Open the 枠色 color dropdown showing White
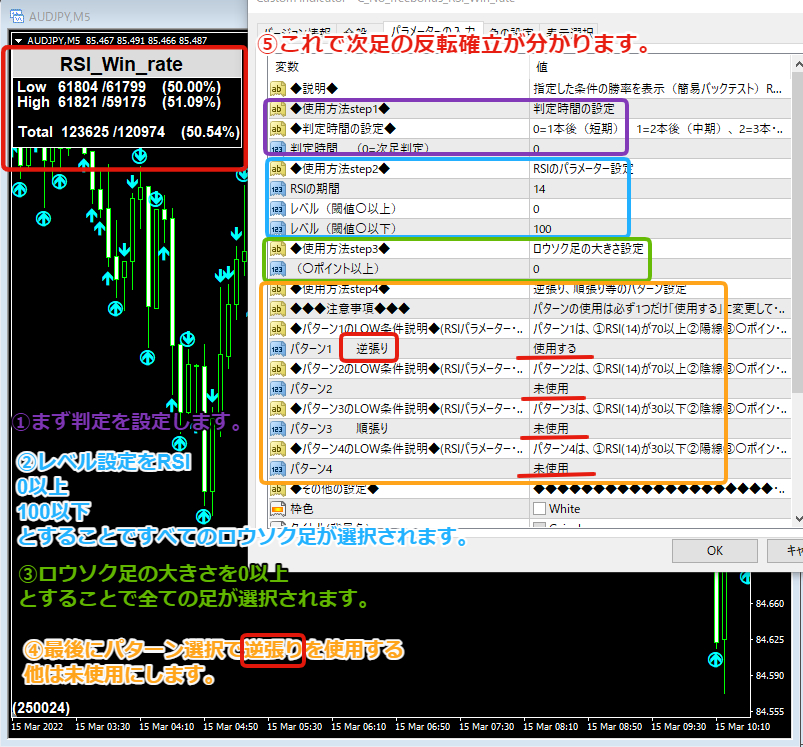 tap(660, 509)
